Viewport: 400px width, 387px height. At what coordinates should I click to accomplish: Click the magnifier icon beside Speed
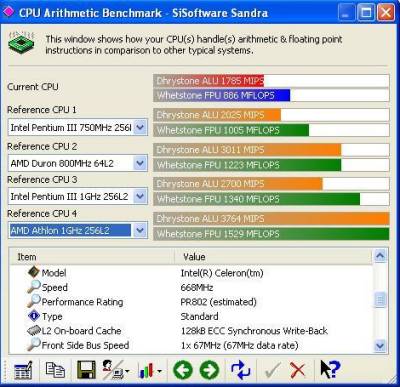pos(34,287)
